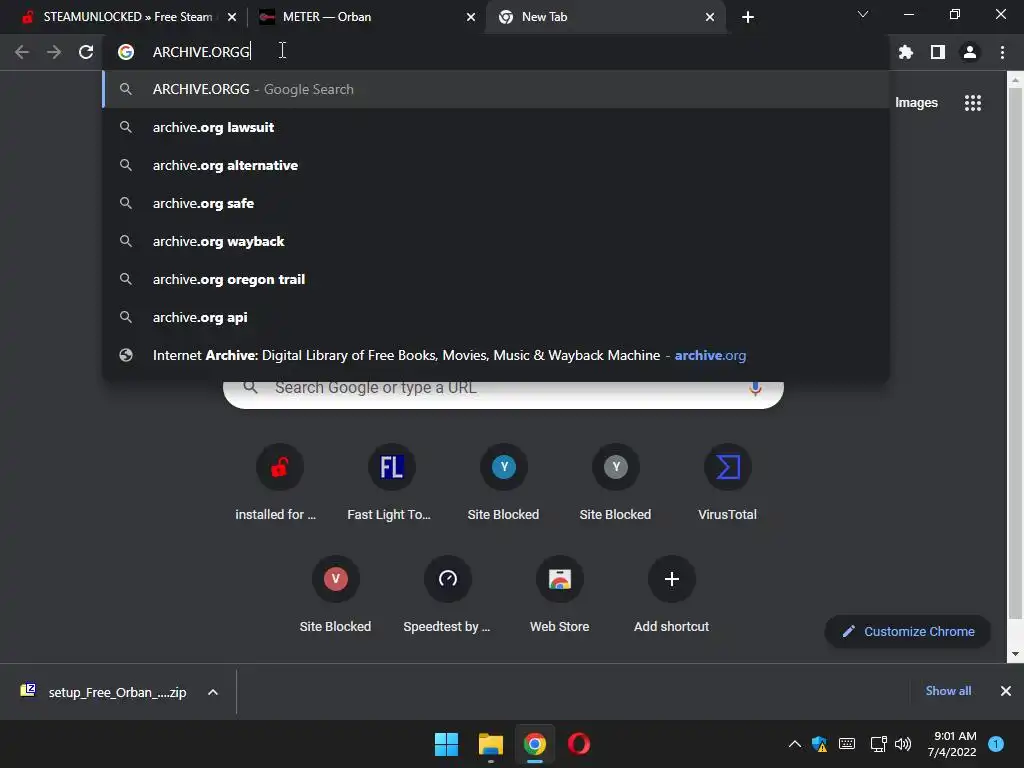Click the touch keyboard tray icon

click(x=847, y=744)
